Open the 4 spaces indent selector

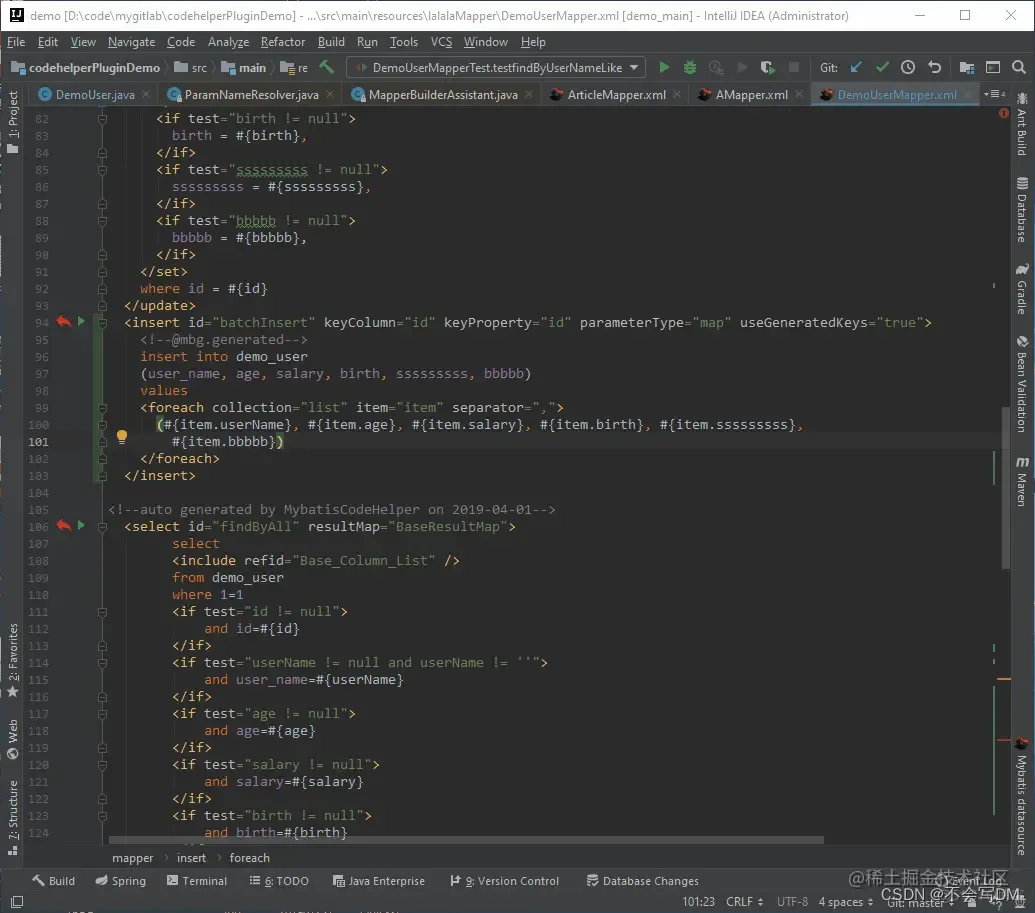[x=846, y=902]
